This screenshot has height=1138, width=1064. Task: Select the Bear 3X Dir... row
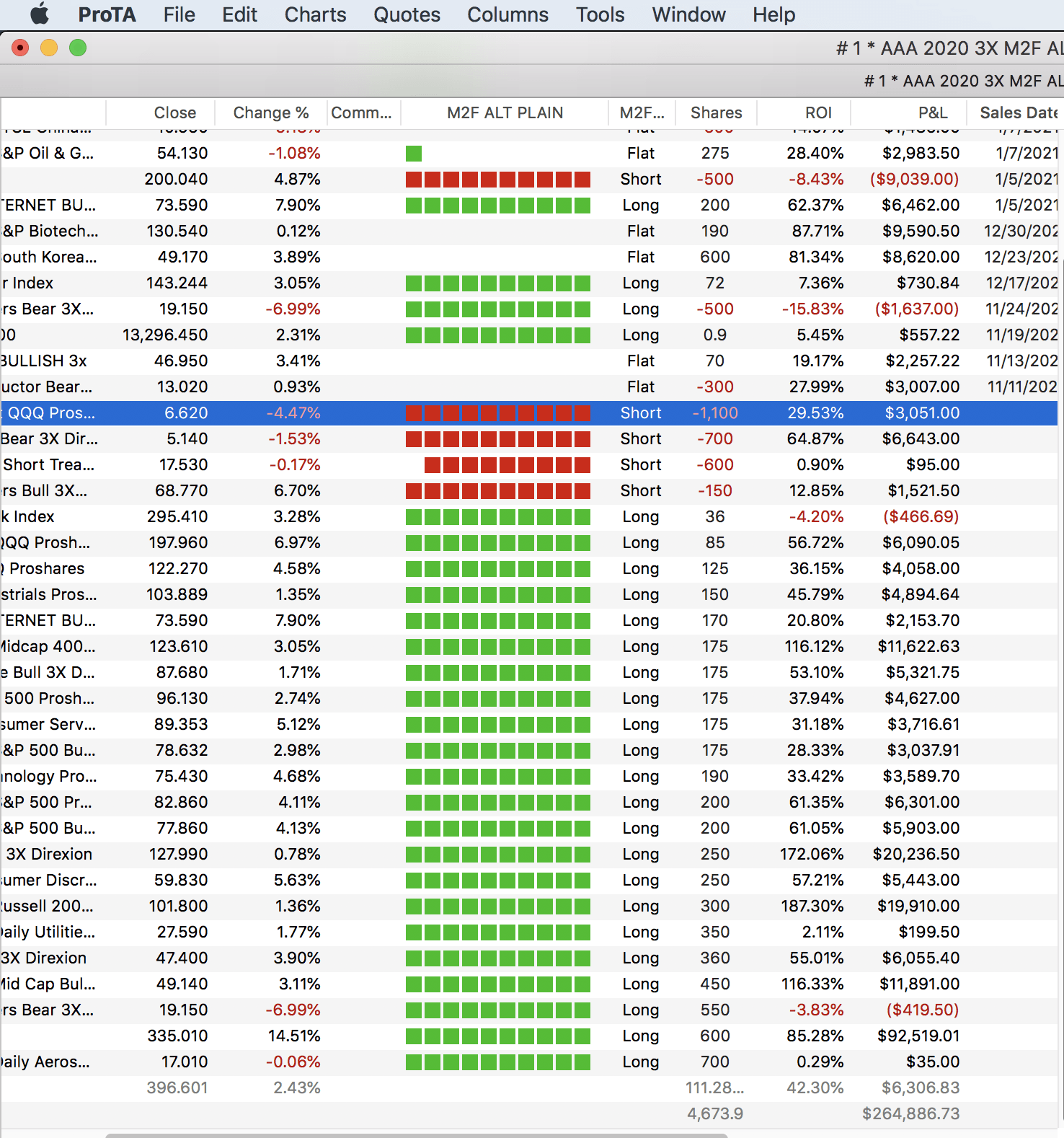point(529,439)
